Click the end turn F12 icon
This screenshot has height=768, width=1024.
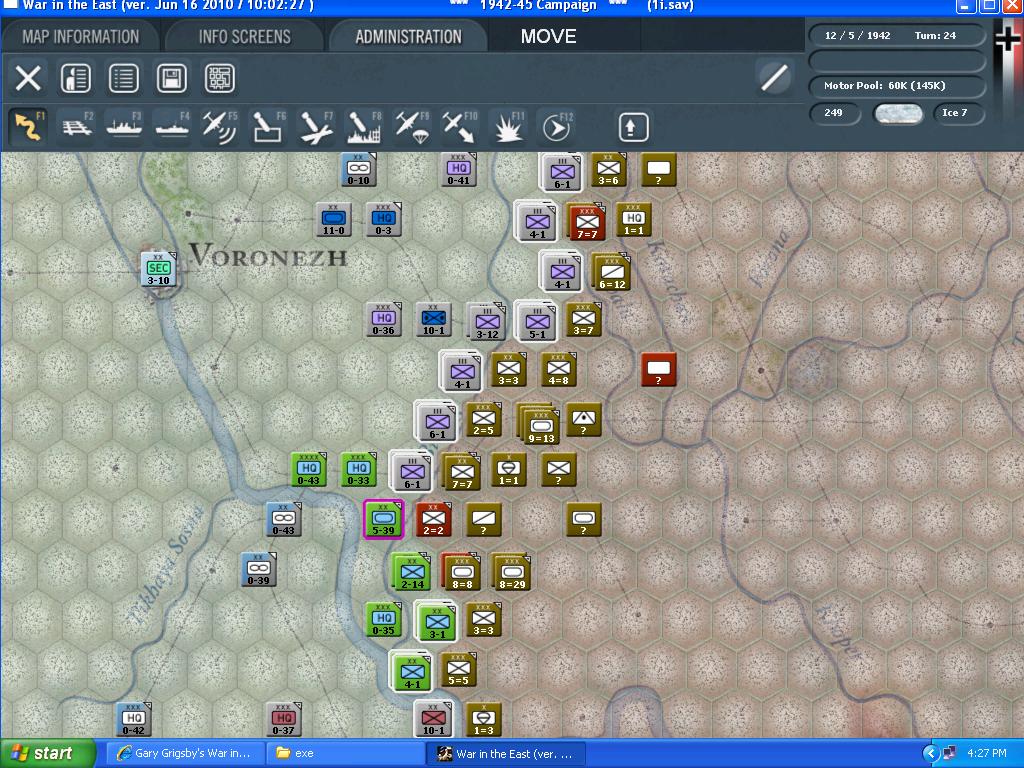click(x=556, y=126)
